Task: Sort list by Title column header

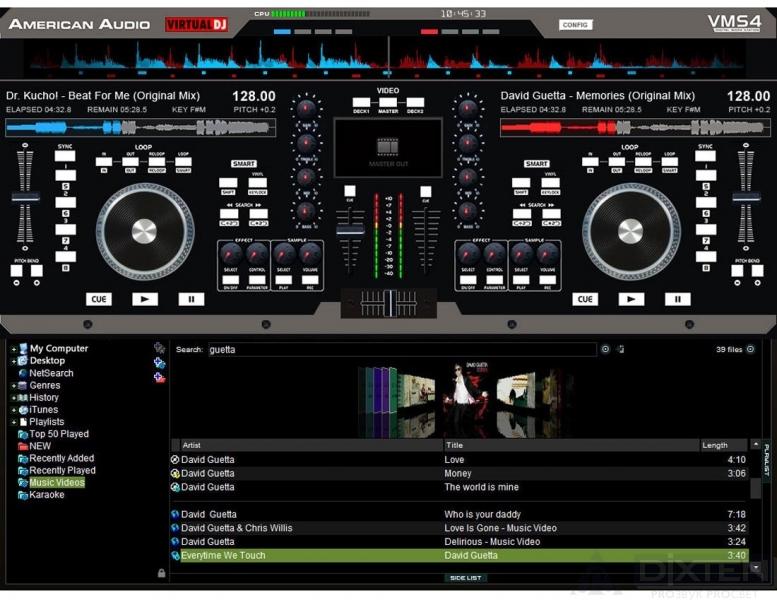Action: coord(571,445)
